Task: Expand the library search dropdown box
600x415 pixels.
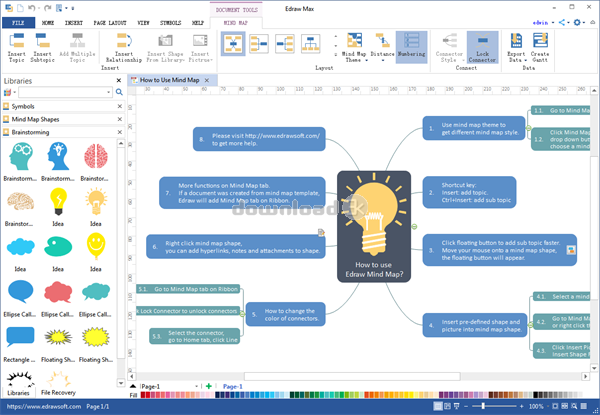Action: click(x=109, y=92)
